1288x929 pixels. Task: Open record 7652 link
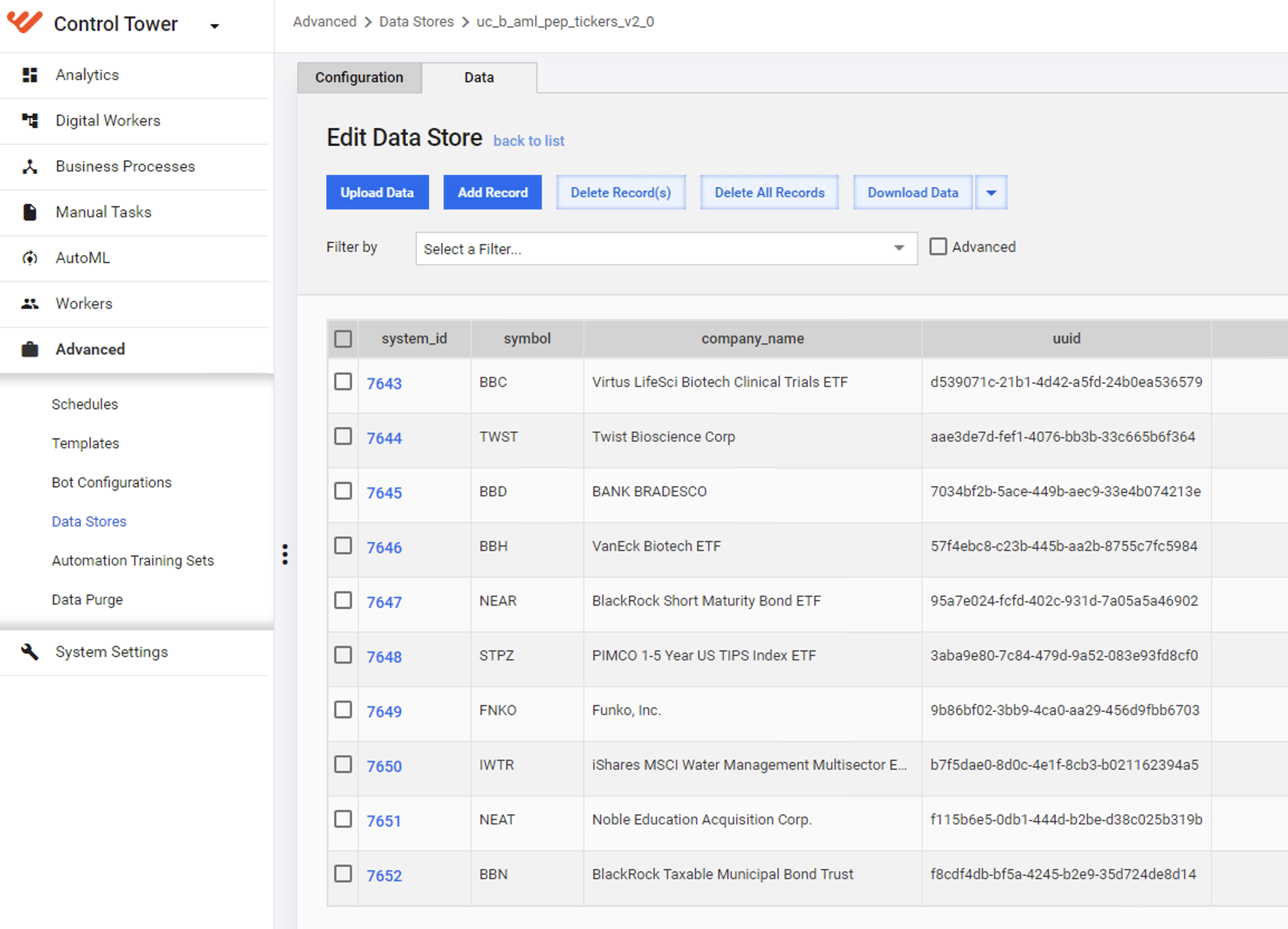(x=384, y=875)
